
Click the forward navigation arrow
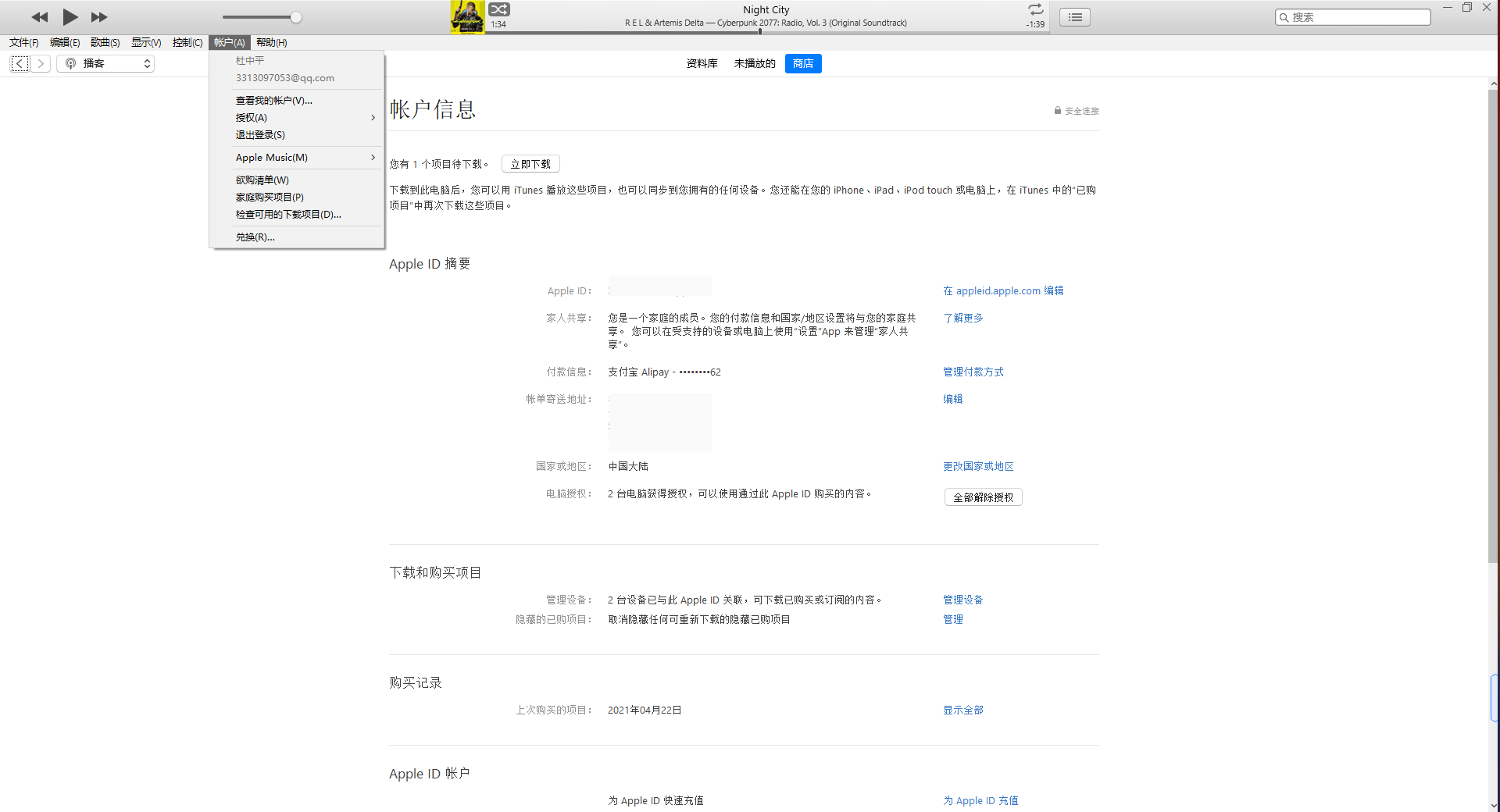click(41, 64)
